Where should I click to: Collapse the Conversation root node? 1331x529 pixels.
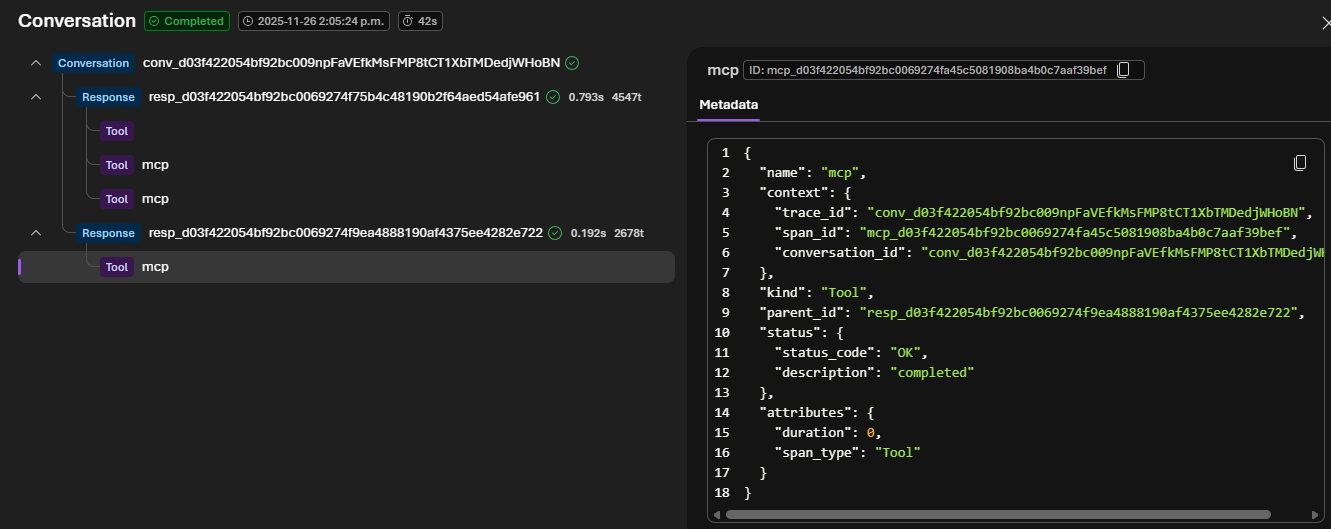point(36,63)
